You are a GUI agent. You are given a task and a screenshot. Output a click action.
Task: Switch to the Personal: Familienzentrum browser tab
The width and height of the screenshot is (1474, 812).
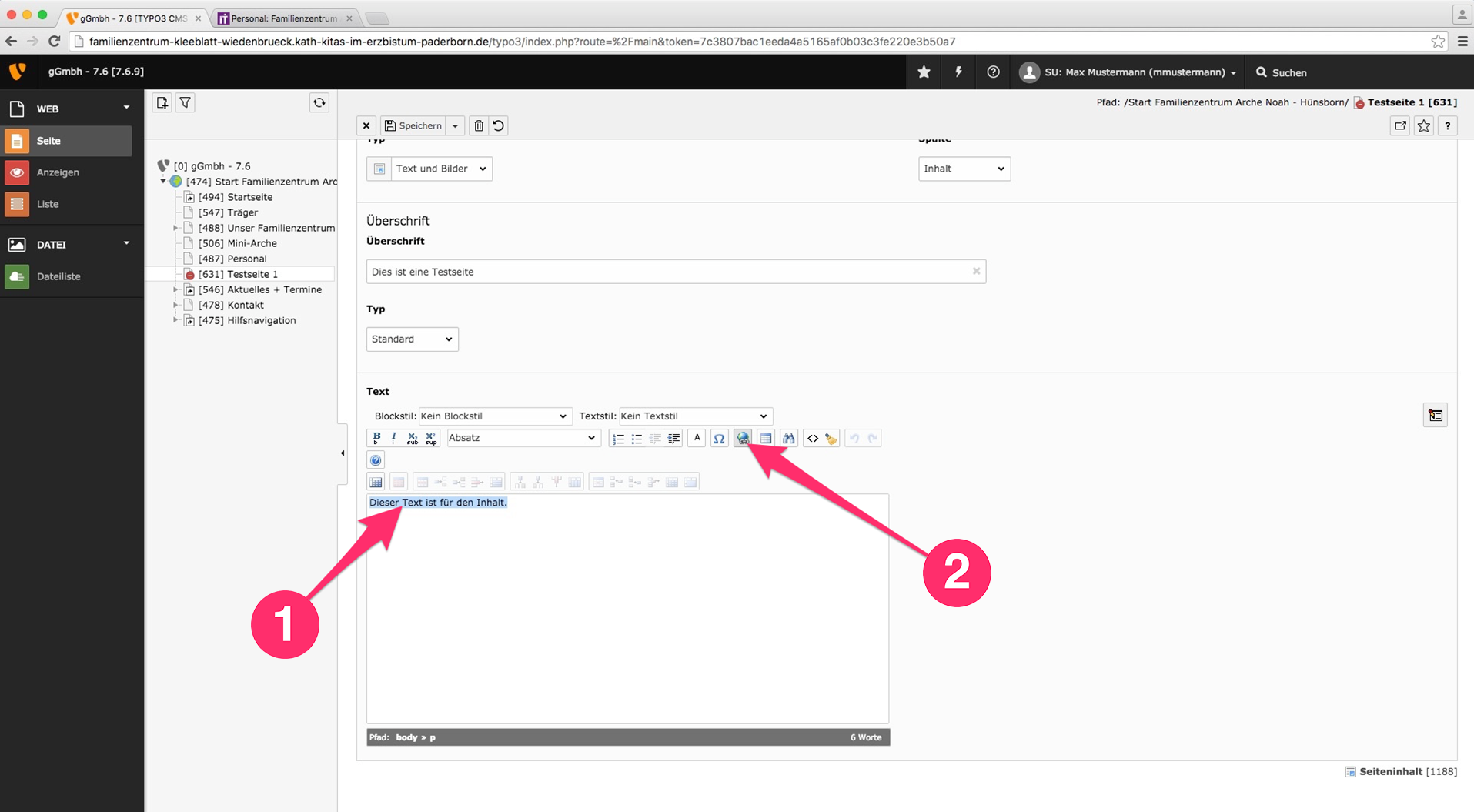click(x=283, y=18)
